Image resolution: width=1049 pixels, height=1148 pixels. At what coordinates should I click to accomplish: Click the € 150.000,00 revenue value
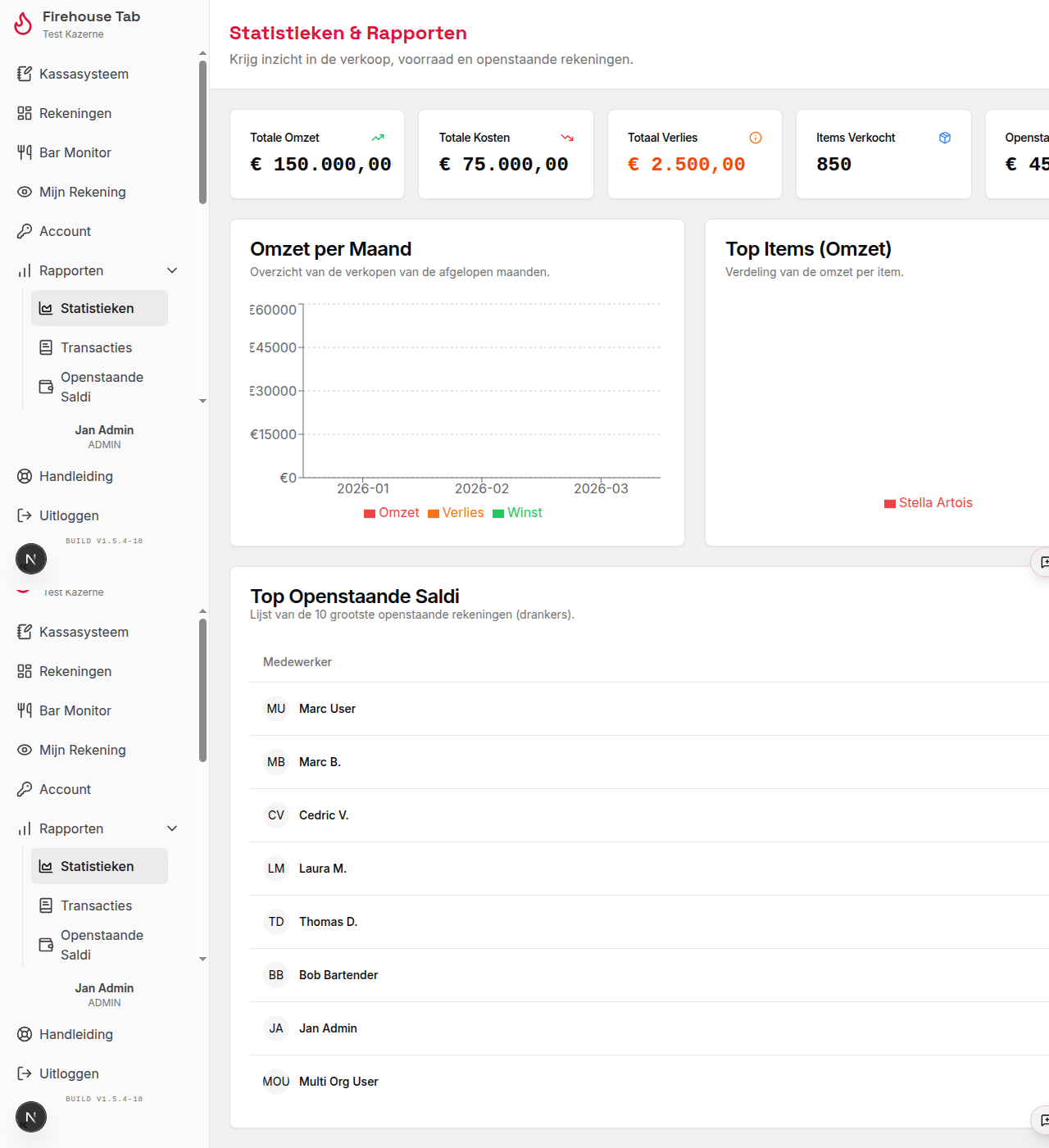320,165
